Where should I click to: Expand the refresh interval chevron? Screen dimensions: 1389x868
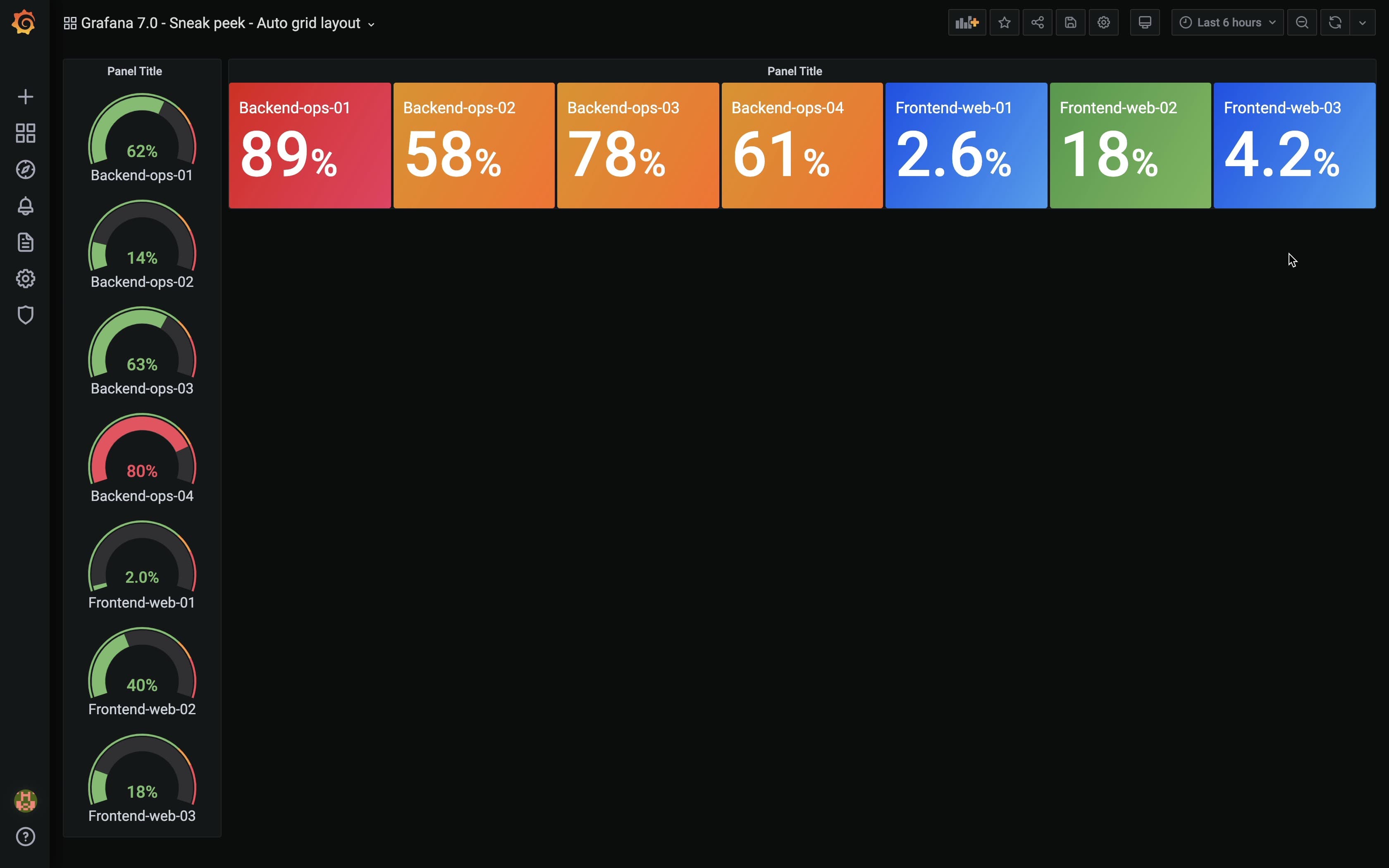pyautogui.click(x=1363, y=22)
